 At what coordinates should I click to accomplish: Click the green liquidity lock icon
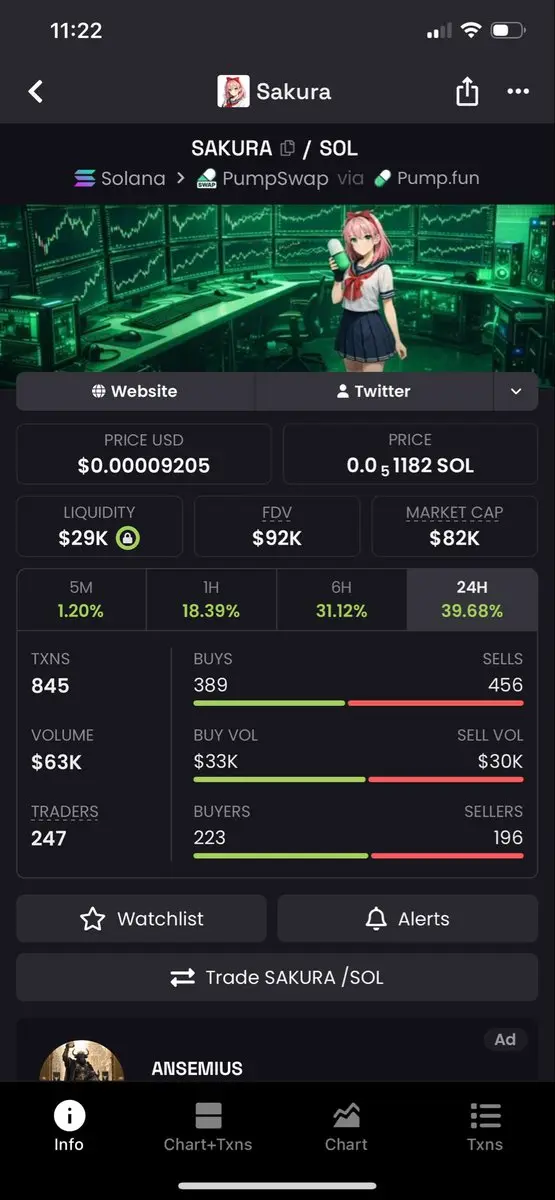[x=128, y=539]
